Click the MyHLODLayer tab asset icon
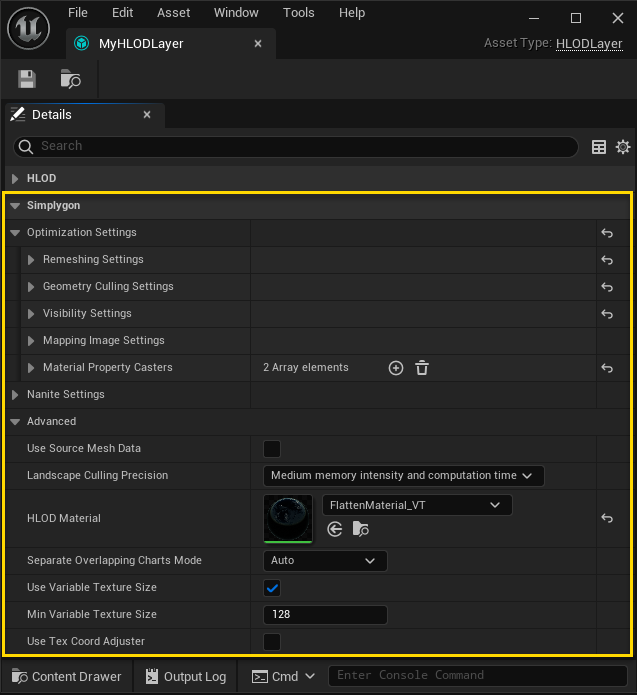Screen dimensions: 637x695 coord(82,43)
